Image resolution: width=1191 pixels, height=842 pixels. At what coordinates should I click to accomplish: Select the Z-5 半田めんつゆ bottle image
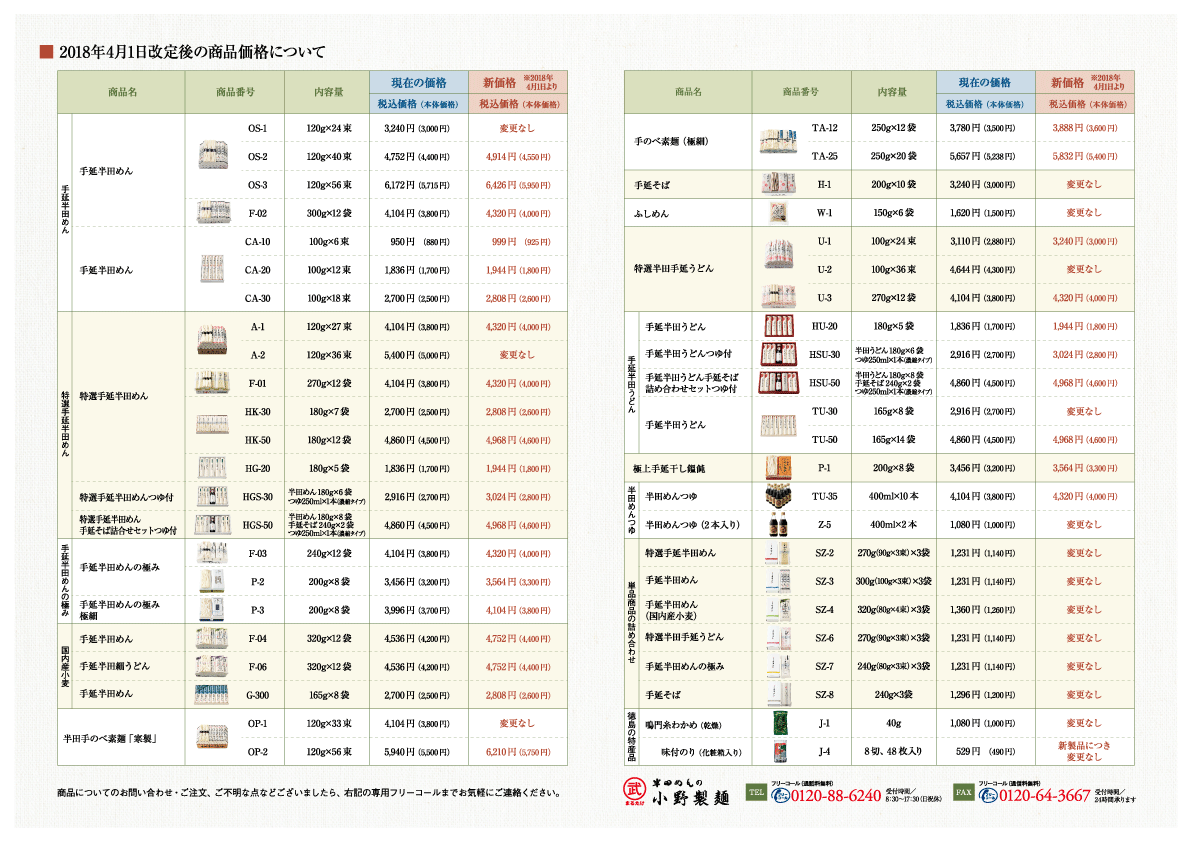coord(777,525)
